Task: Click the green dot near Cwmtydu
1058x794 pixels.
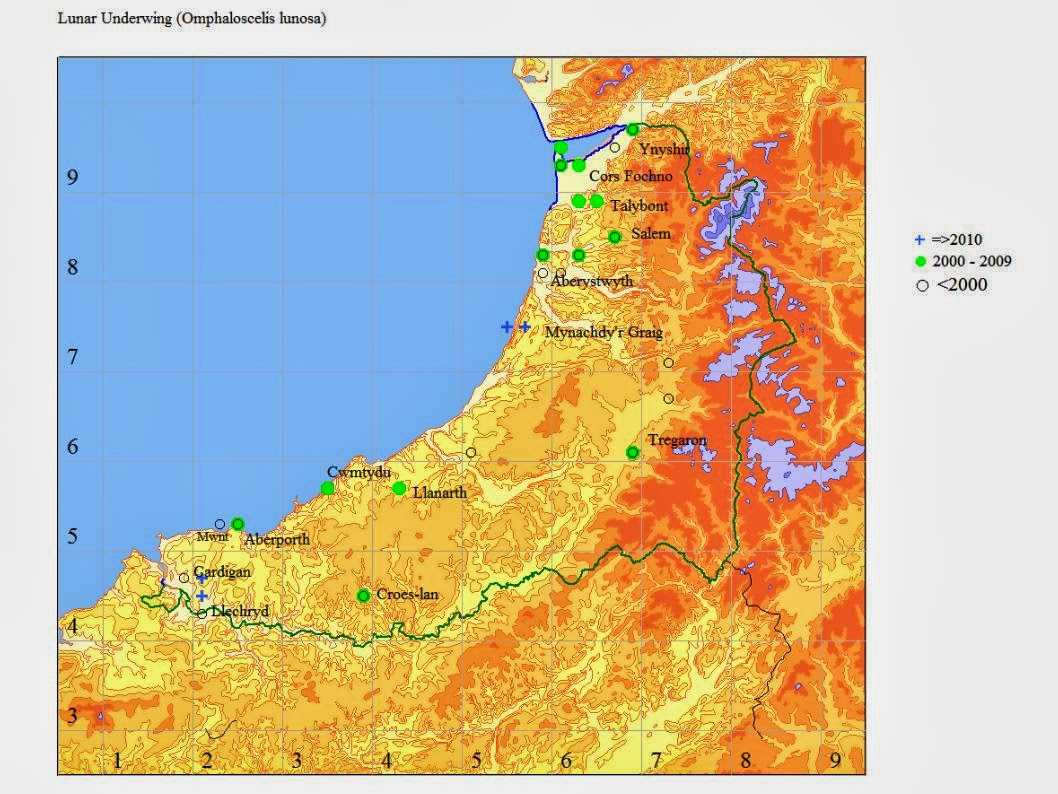Action: click(328, 486)
